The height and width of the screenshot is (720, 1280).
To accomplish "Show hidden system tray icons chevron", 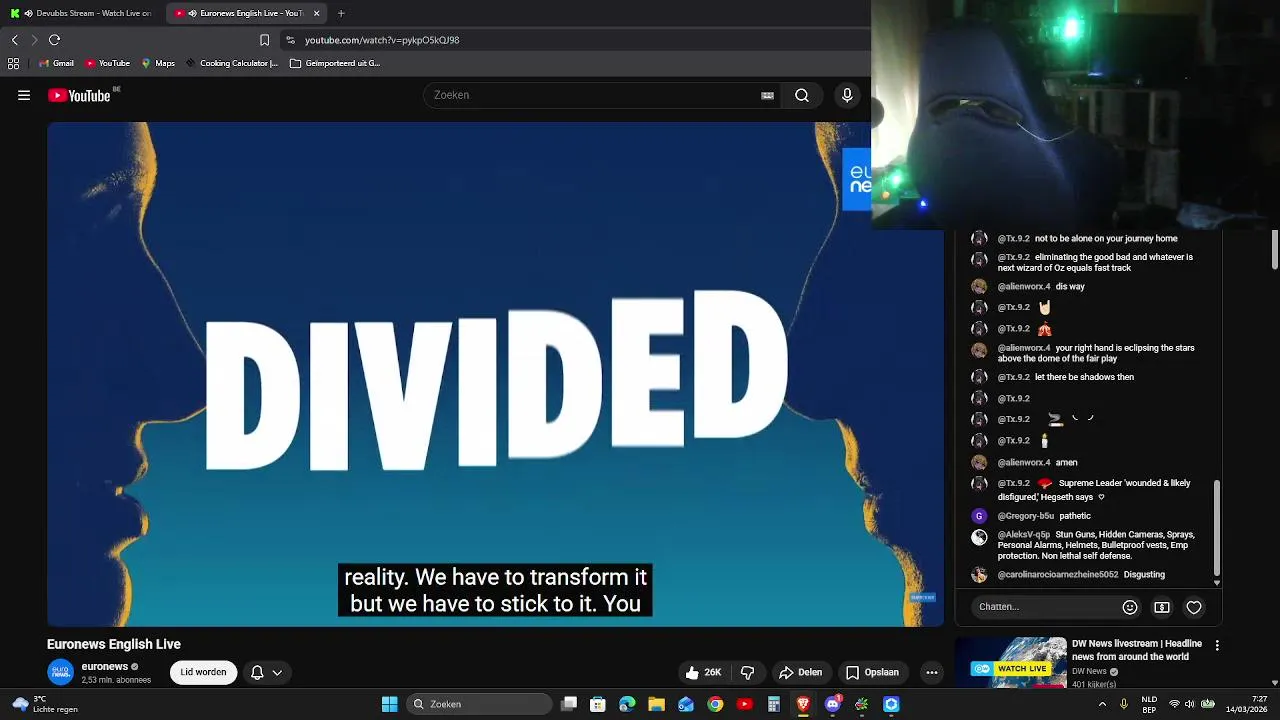I will (1102, 704).
